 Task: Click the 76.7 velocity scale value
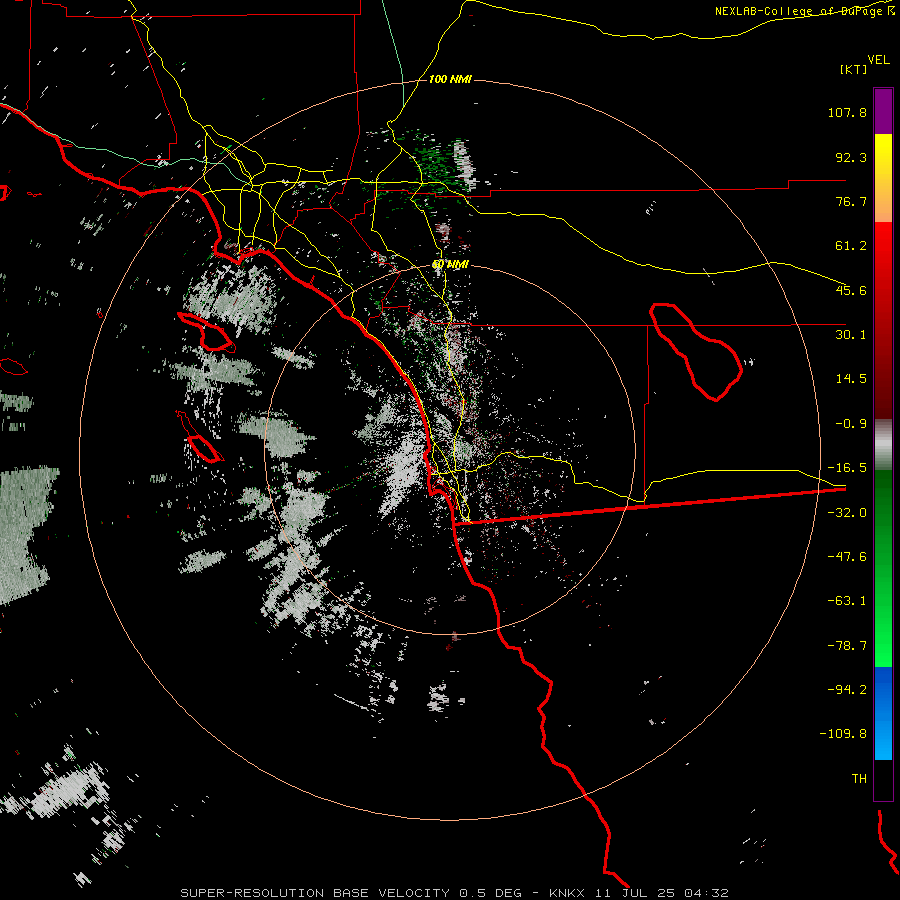(x=851, y=201)
